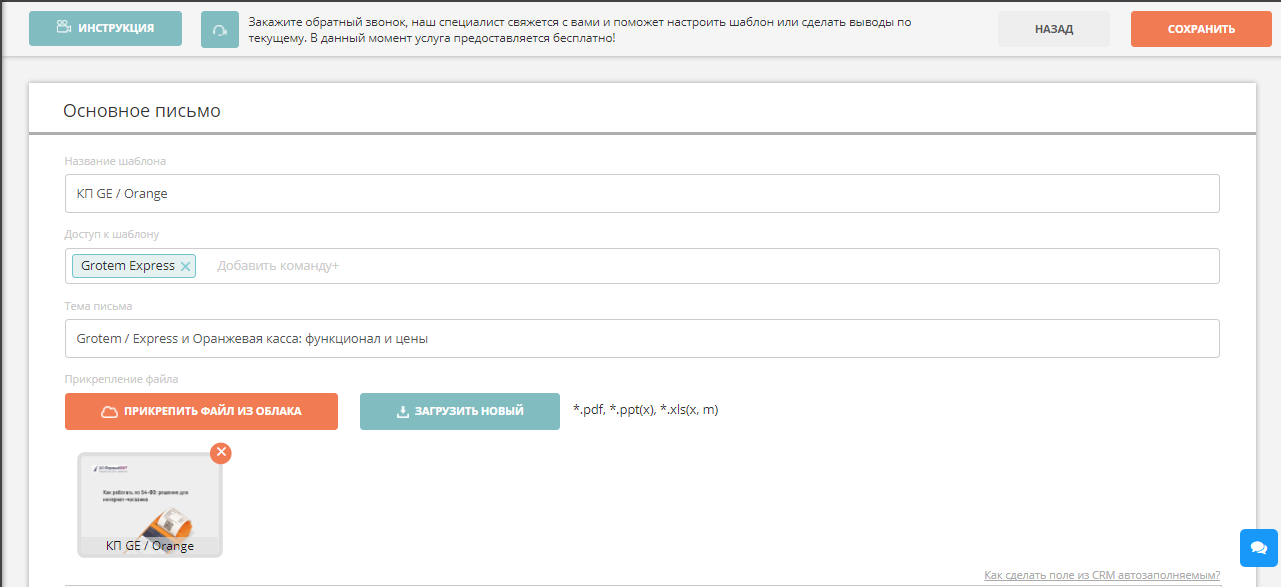Delete the attached КП GE / Orange file
The width and height of the screenshot is (1281, 587).
(221, 452)
